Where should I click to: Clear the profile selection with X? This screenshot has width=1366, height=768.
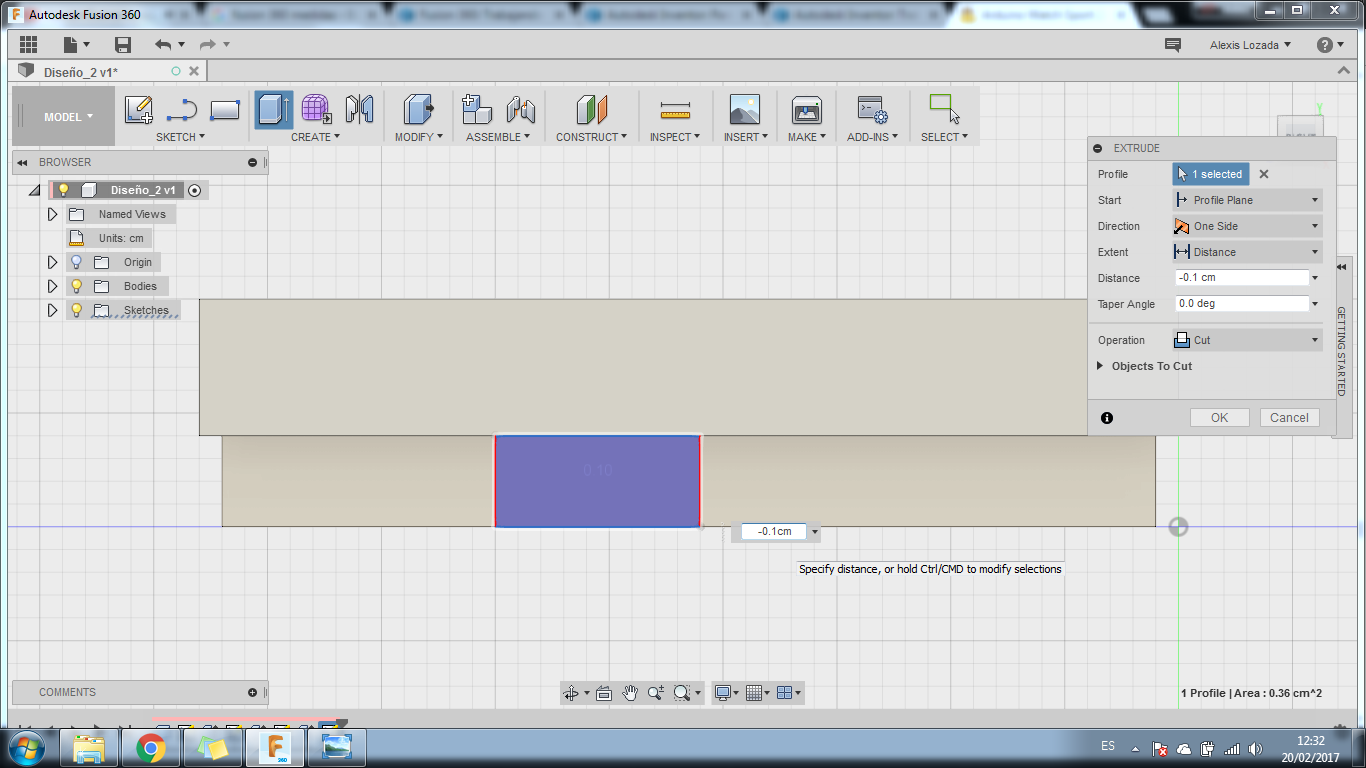1264,174
